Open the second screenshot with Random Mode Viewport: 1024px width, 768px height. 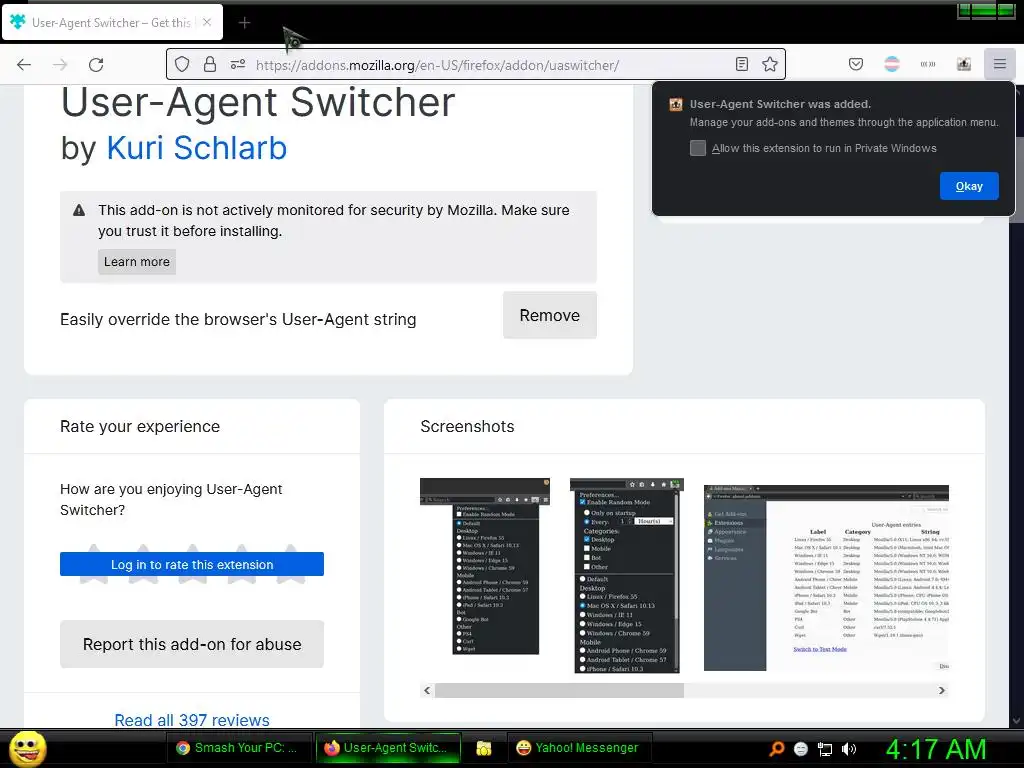tap(626, 575)
